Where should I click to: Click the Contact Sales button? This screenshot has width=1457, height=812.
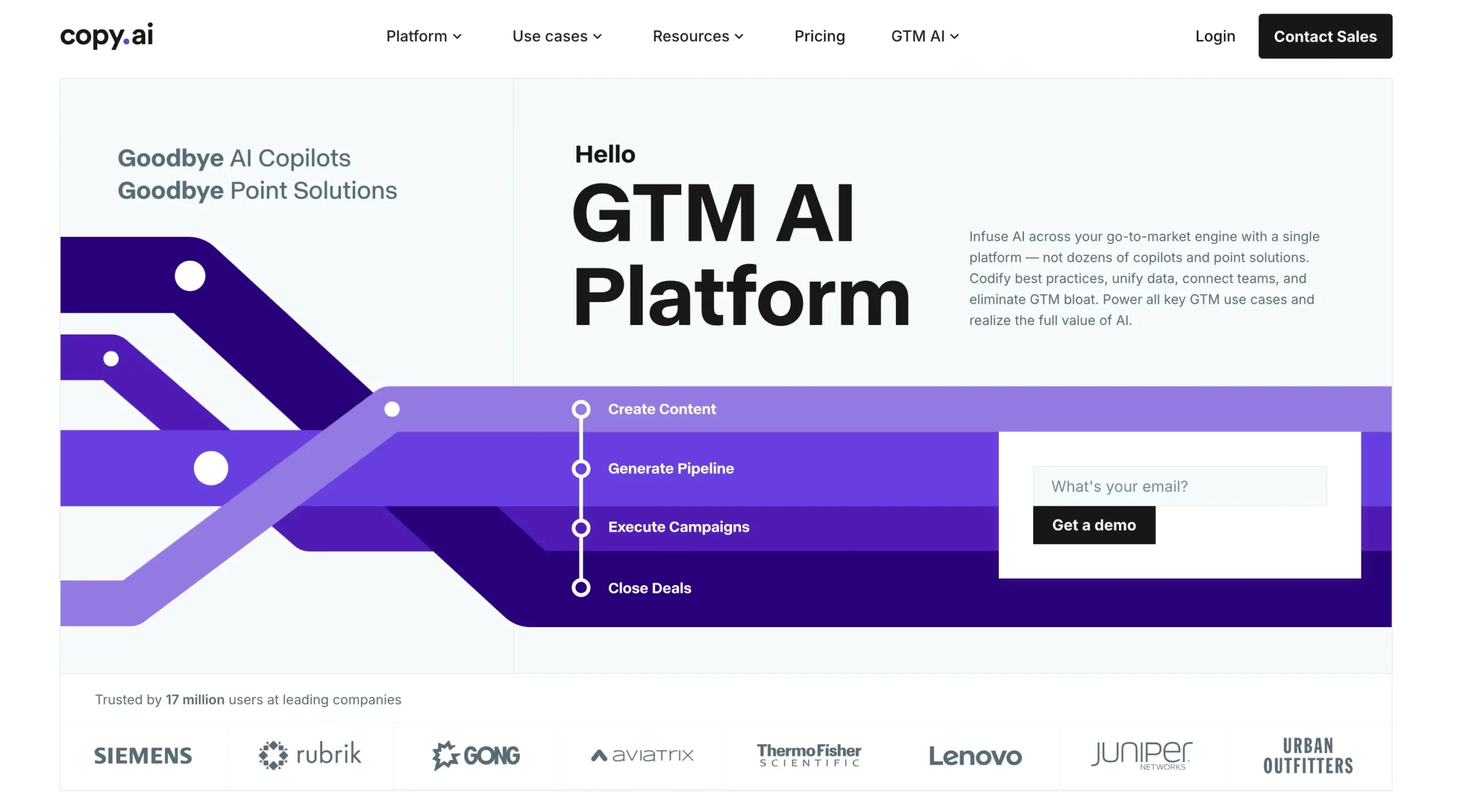(x=1326, y=36)
